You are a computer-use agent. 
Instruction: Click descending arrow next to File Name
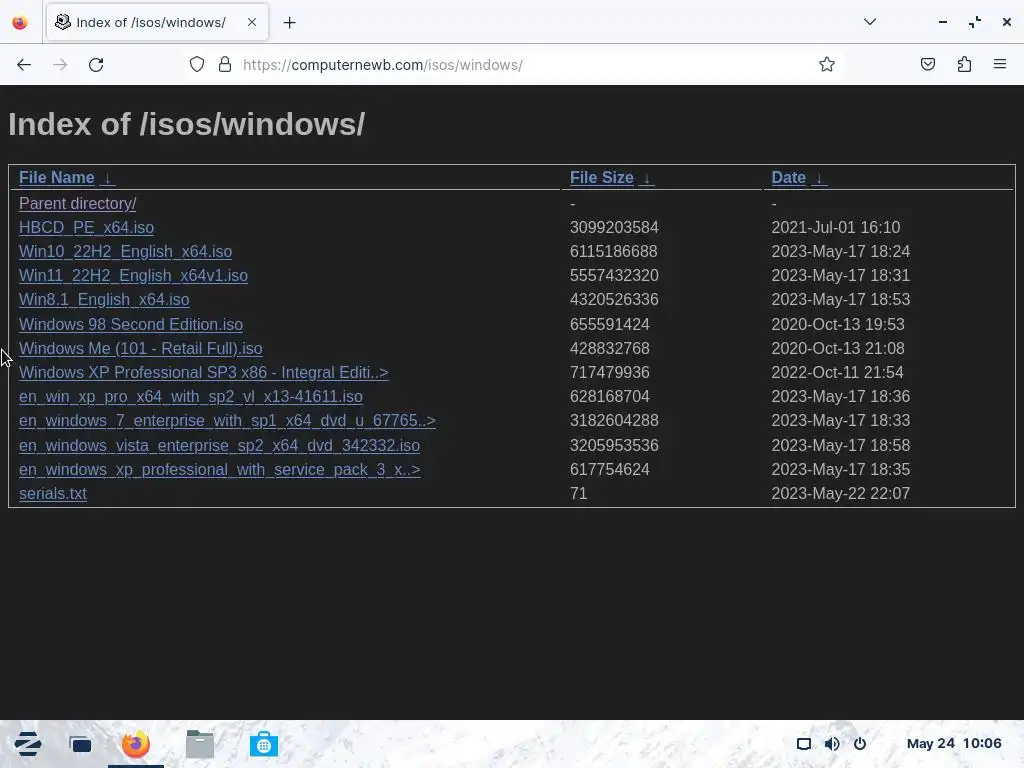point(108,178)
